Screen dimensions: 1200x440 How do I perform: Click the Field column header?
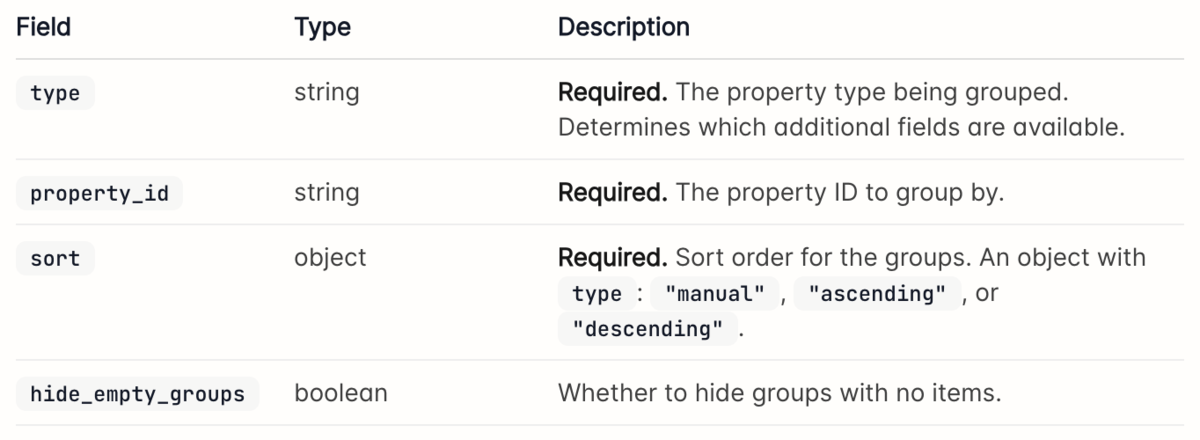[x=43, y=27]
